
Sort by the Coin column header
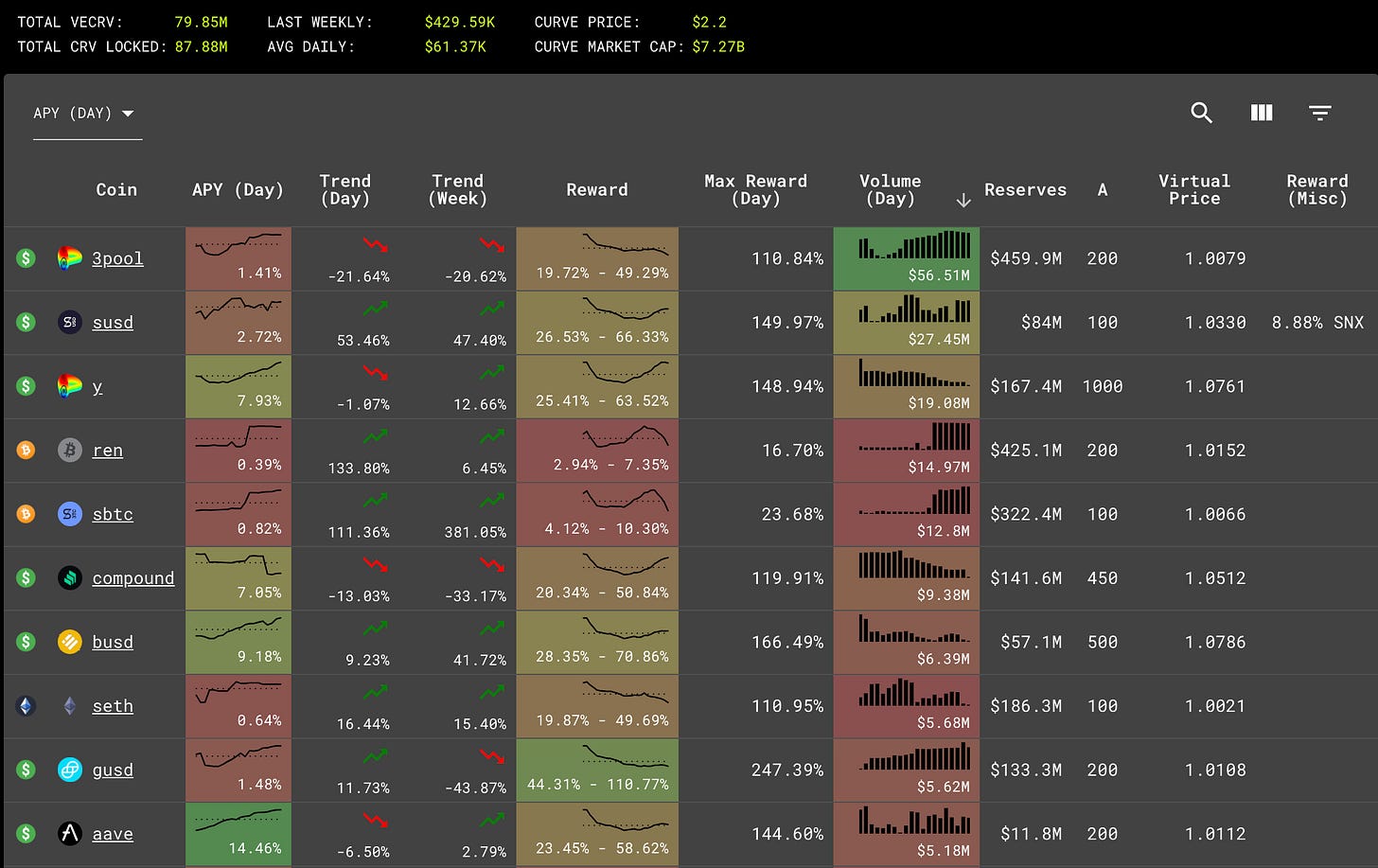pyautogui.click(x=116, y=189)
